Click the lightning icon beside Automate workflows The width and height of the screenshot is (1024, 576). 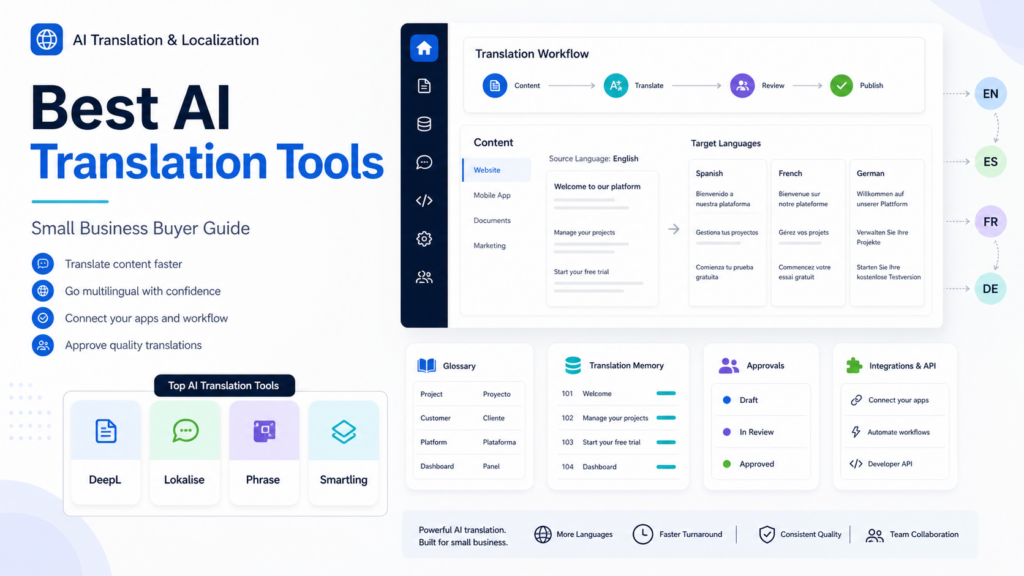pyautogui.click(x=856, y=432)
